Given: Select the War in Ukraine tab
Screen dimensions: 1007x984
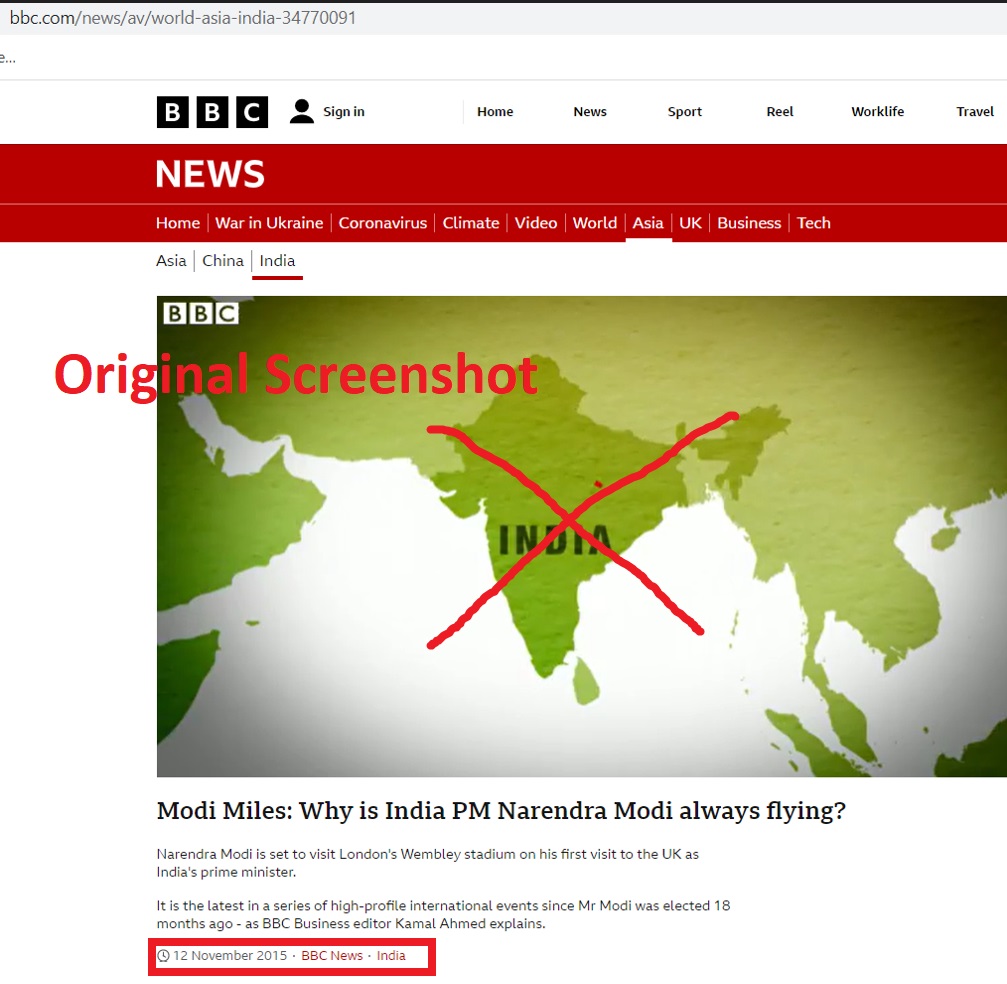Looking at the screenshot, I should click(269, 223).
